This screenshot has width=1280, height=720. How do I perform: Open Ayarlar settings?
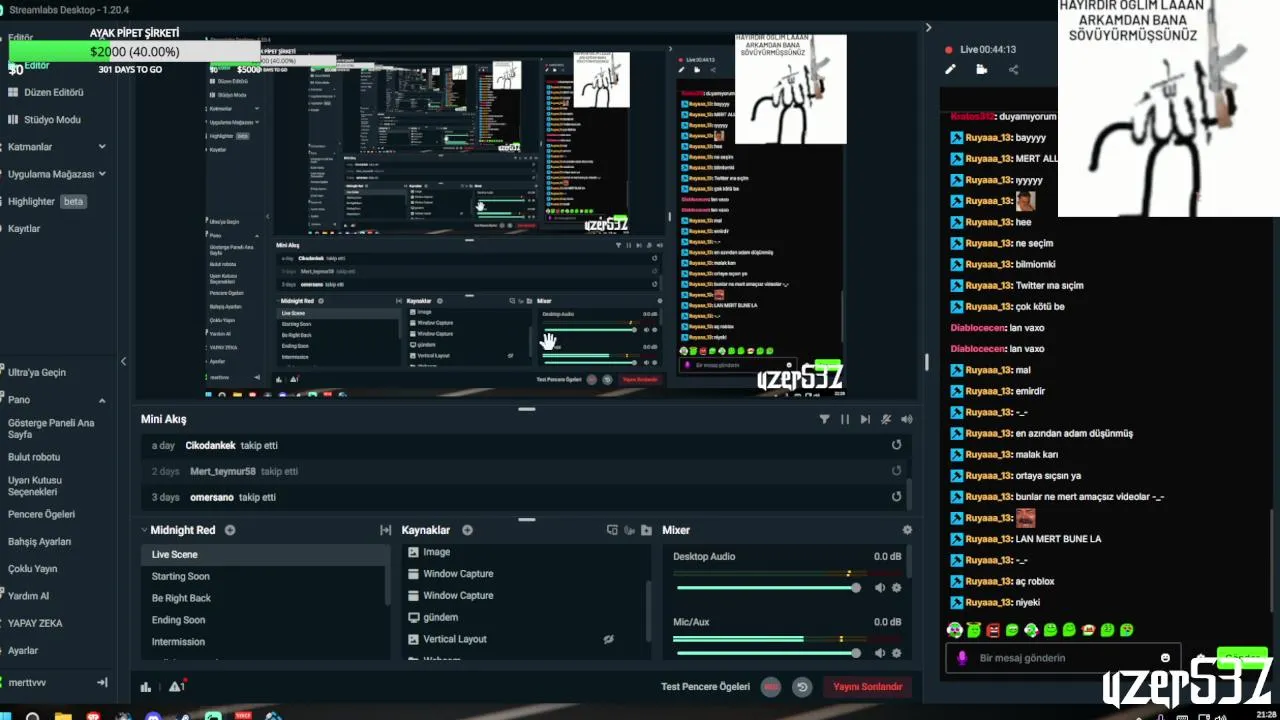tap(23, 650)
